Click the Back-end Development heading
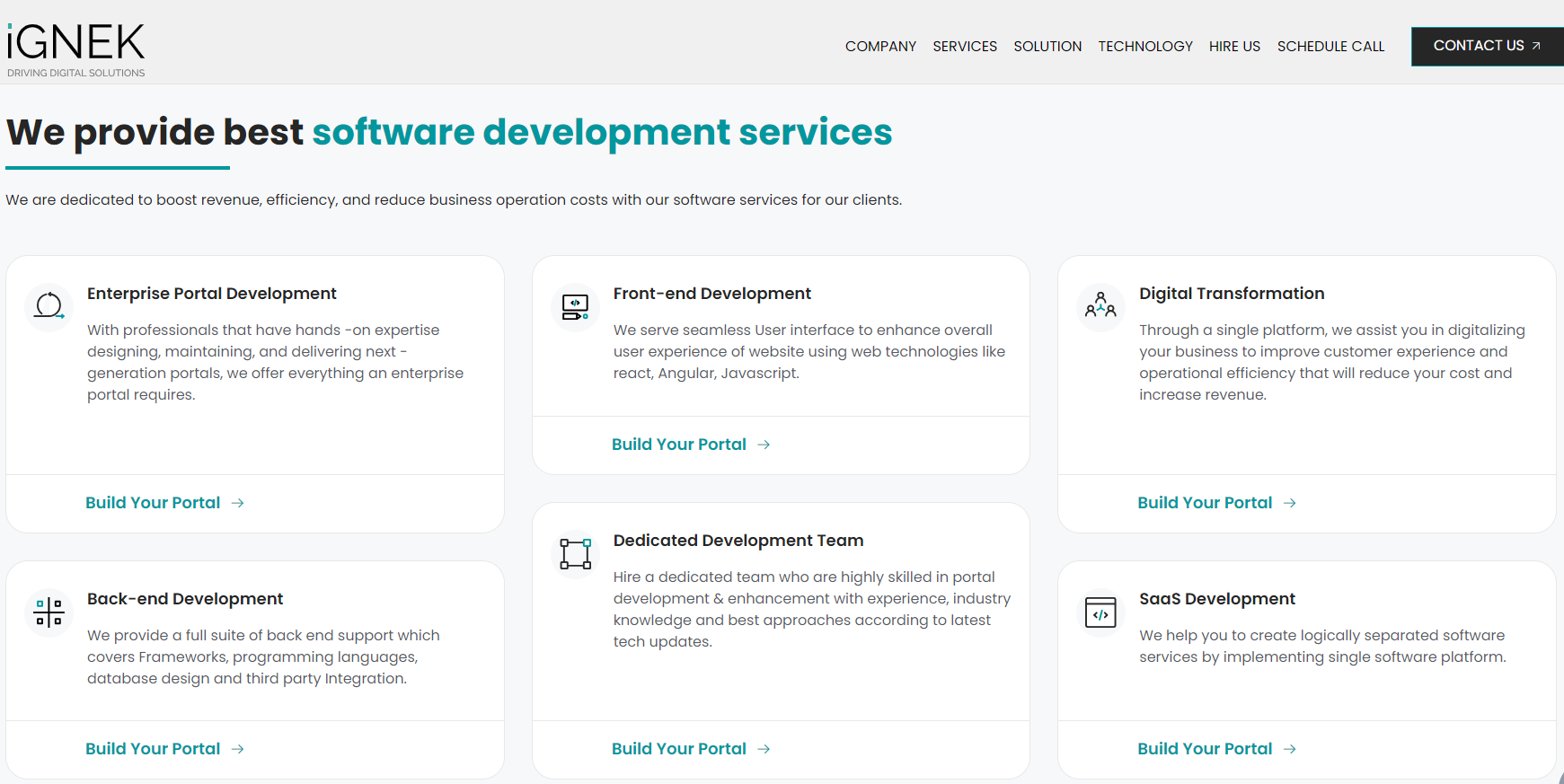Screen dimensions: 1564x784 [185, 599]
